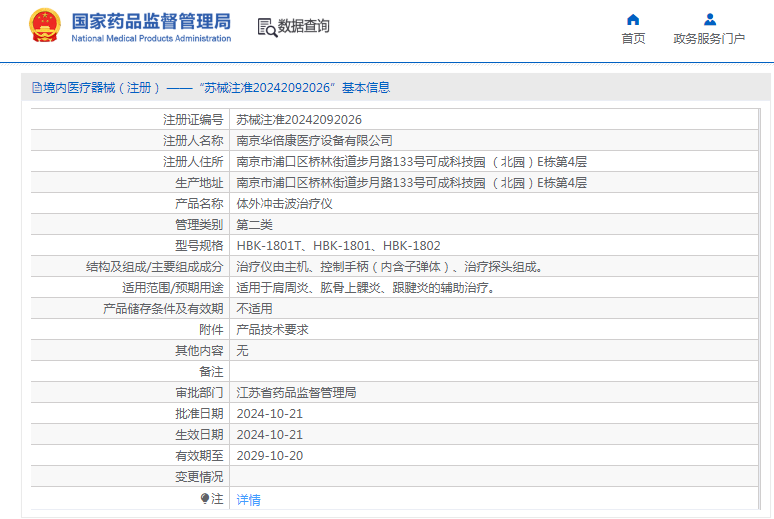The width and height of the screenshot is (774, 519).
Task: Click the 生产地址 address value
Action: pos(411,183)
